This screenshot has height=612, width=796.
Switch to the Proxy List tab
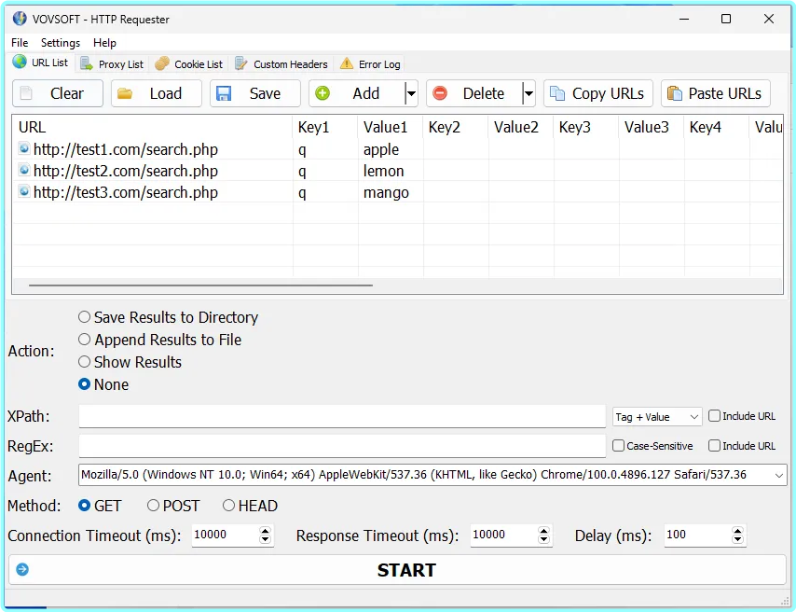click(x=112, y=64)
